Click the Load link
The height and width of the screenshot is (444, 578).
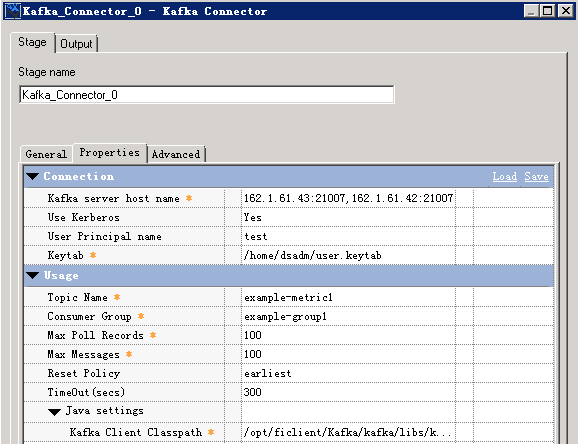pyautogui.click(x=505, y=176)
